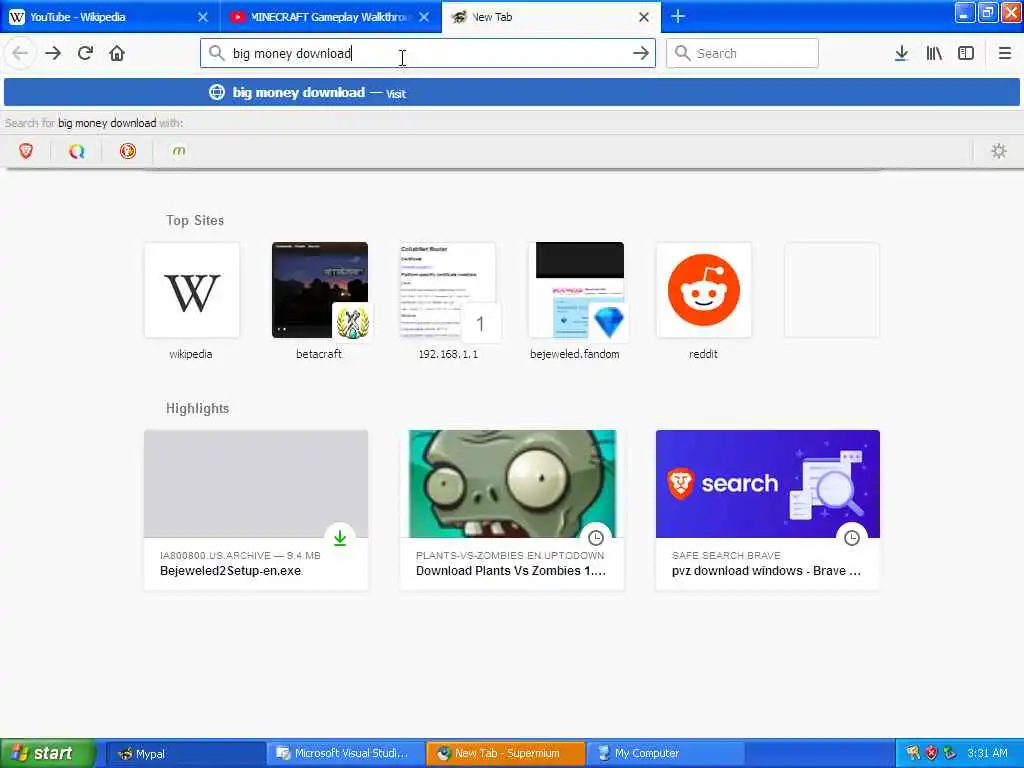Open a new tab with plus button

point(678,16)
